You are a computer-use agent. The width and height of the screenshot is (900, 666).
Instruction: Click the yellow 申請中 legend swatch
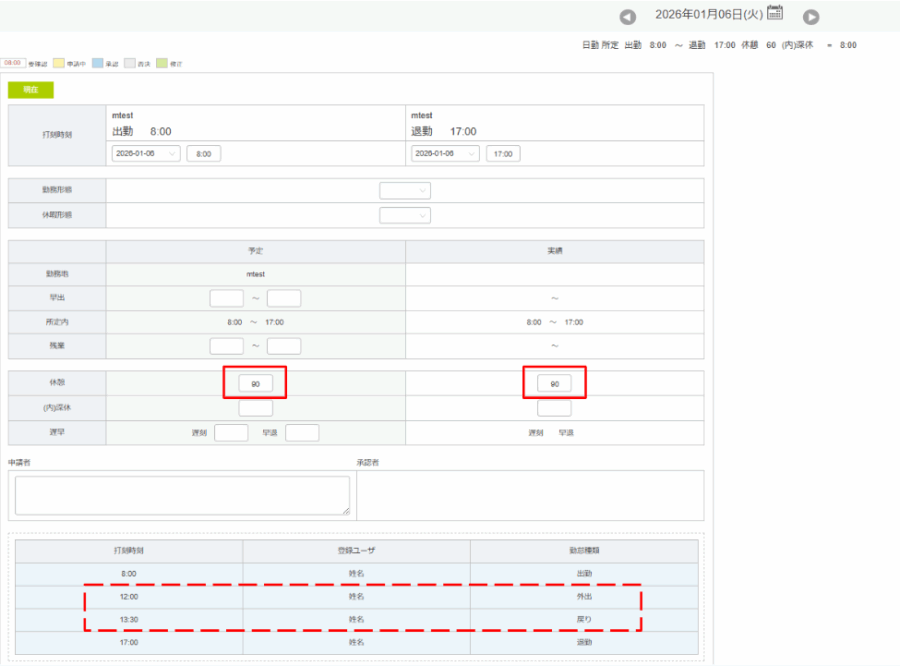pos(59,63)
